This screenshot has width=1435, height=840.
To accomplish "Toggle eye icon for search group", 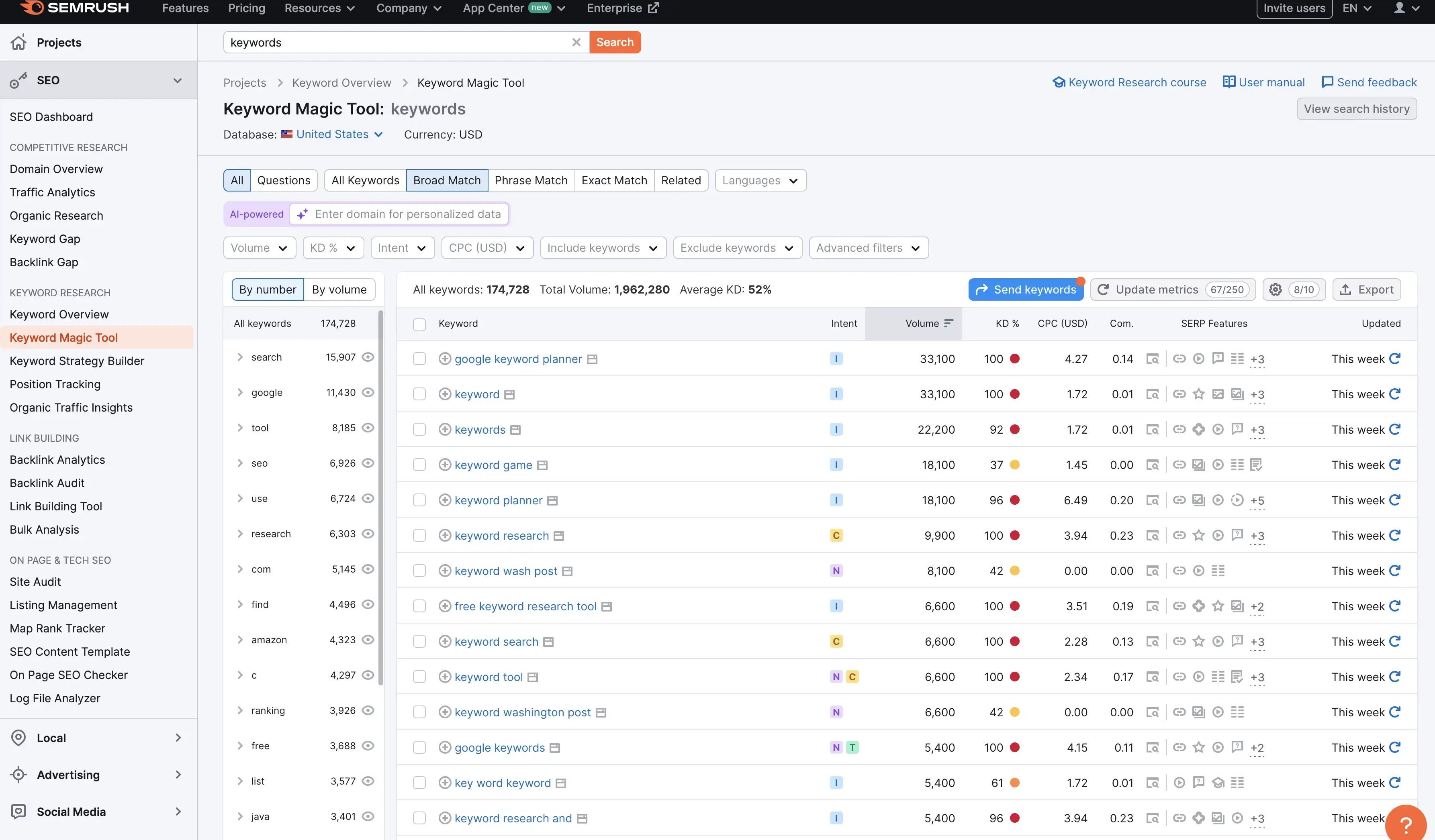I will tap(368, 357).
